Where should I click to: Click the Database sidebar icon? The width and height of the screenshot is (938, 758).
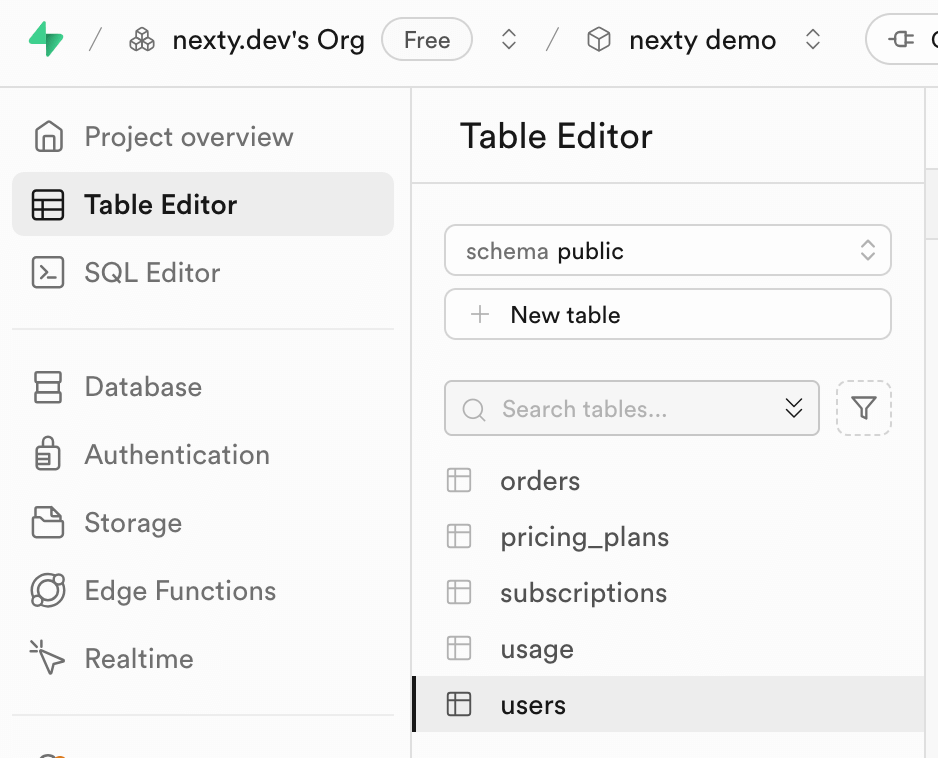coord(48,387)
